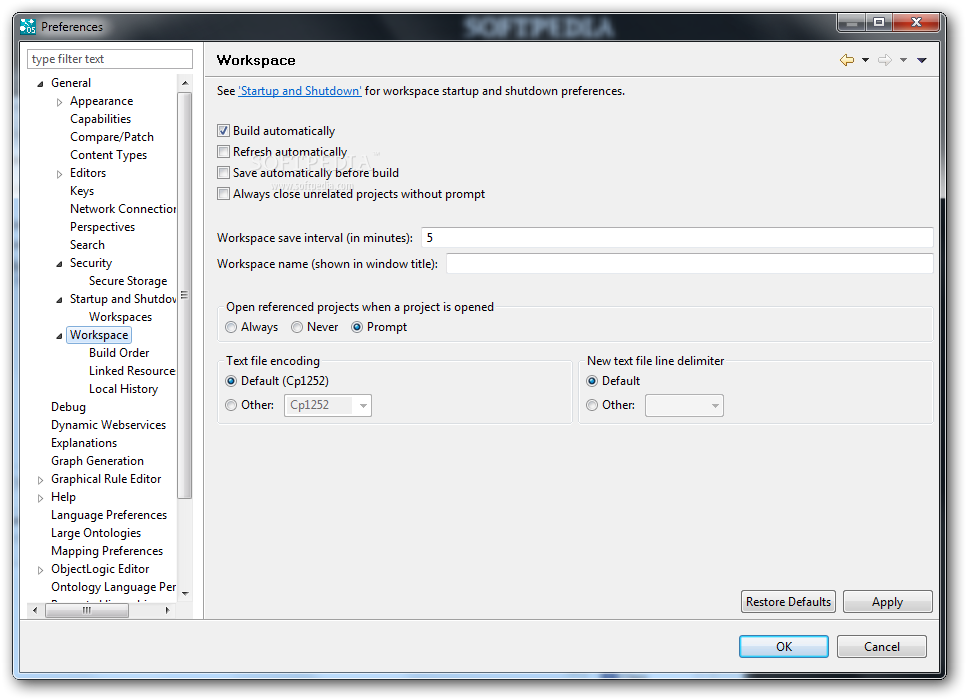The width and height of the screenshot is (967, 700).
Task: Click the Restore Defaults button
Action: tap(788, 602)
